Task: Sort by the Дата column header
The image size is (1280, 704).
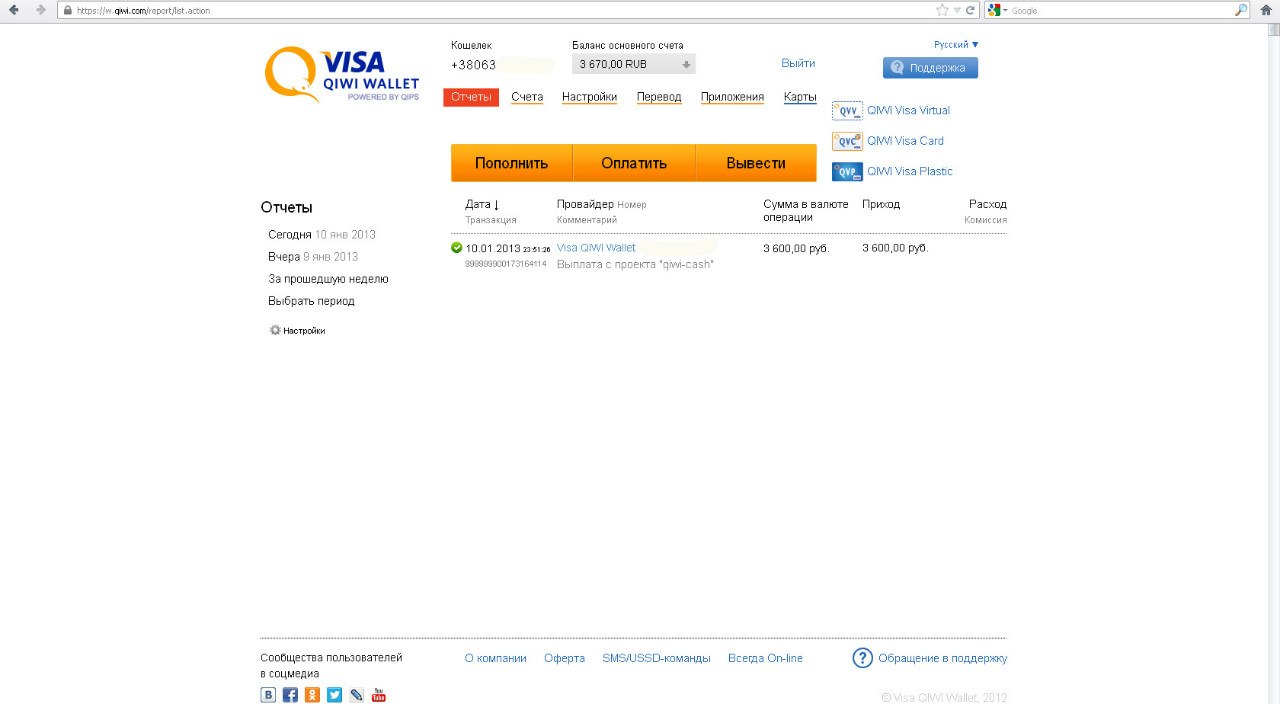Action: [482, 204]
